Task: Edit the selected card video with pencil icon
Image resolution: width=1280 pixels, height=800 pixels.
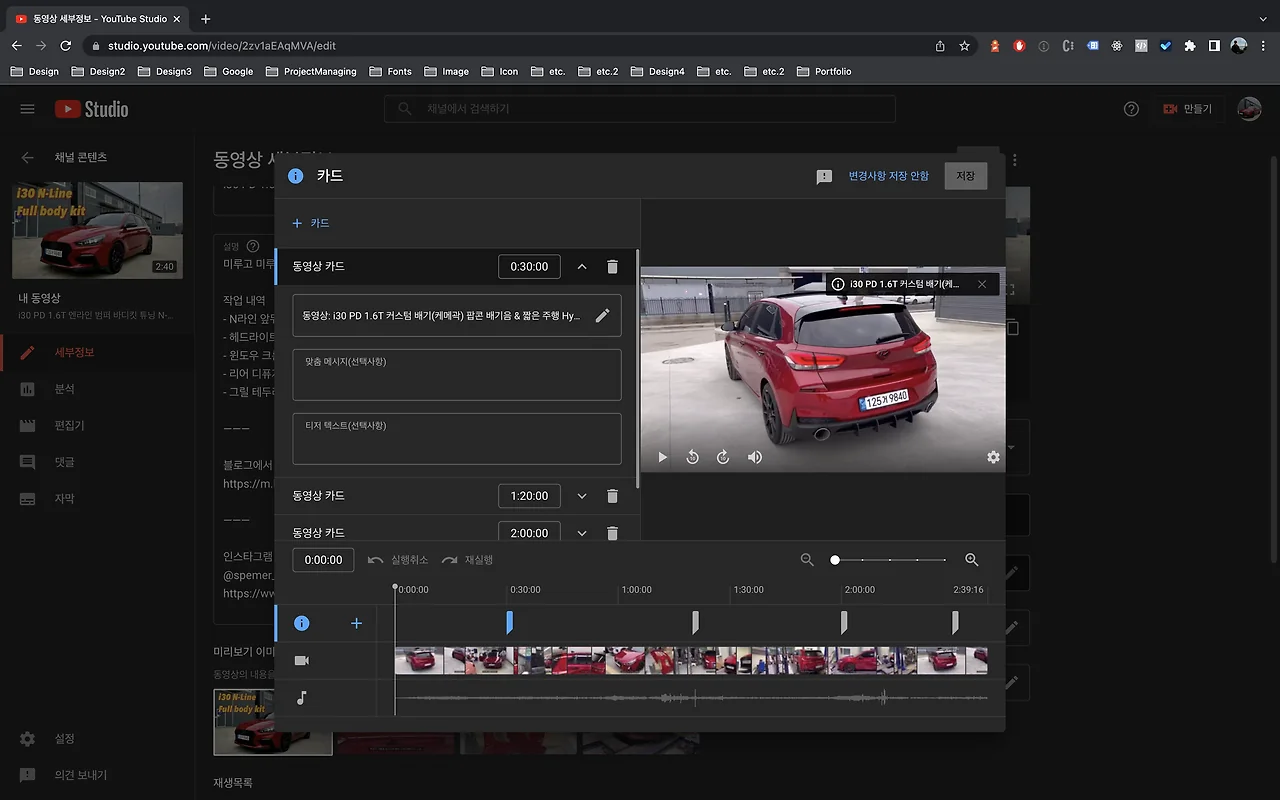Action: click(602, 316)
